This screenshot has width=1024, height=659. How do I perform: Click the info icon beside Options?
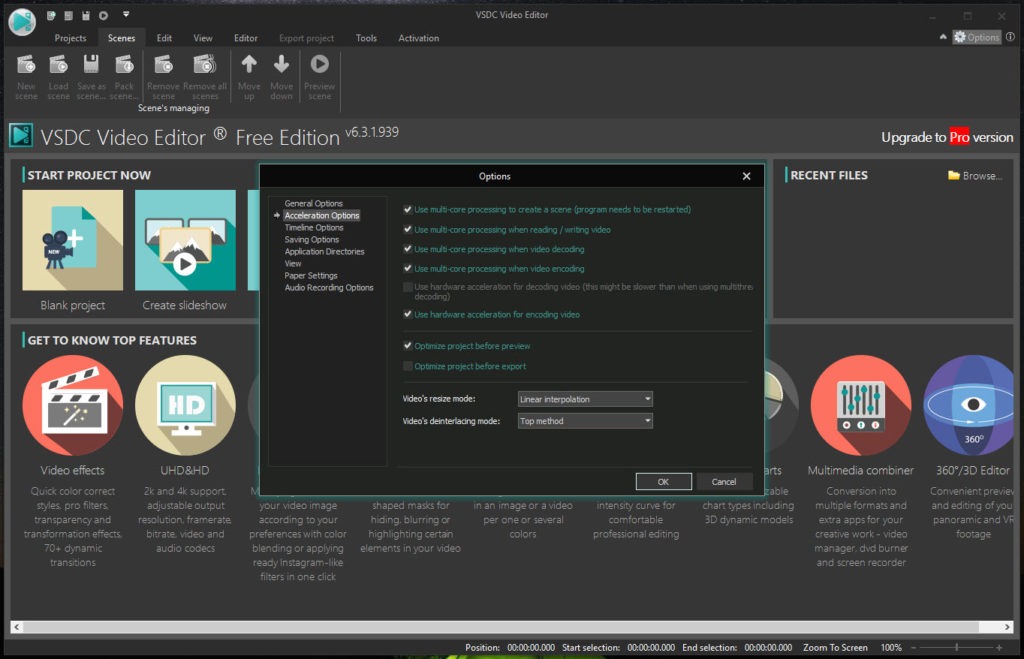(x=1010, y=37)
